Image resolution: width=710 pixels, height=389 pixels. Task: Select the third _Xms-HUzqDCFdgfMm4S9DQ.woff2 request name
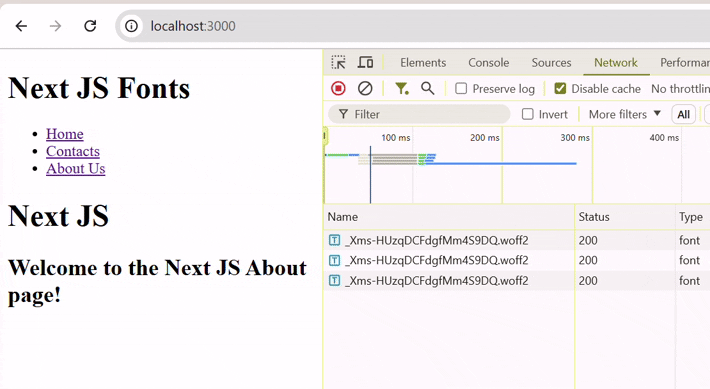pyautogui.click(x=437, y=280)
